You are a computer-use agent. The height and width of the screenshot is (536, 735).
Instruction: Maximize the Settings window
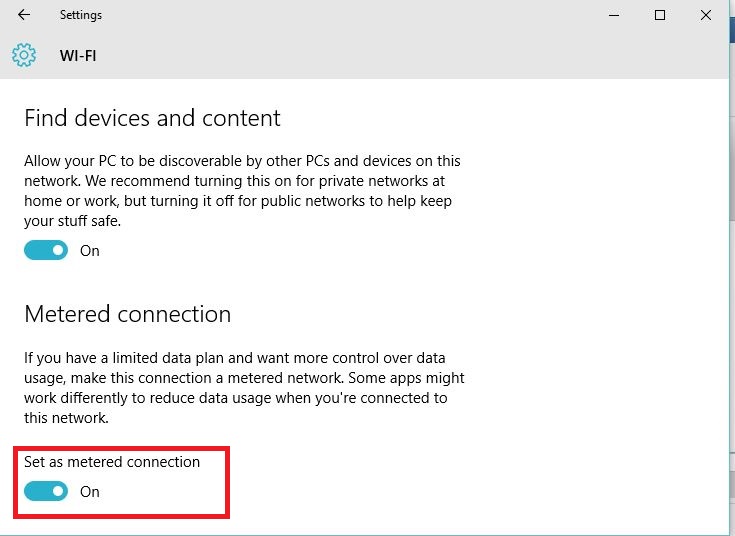(660, 15)
